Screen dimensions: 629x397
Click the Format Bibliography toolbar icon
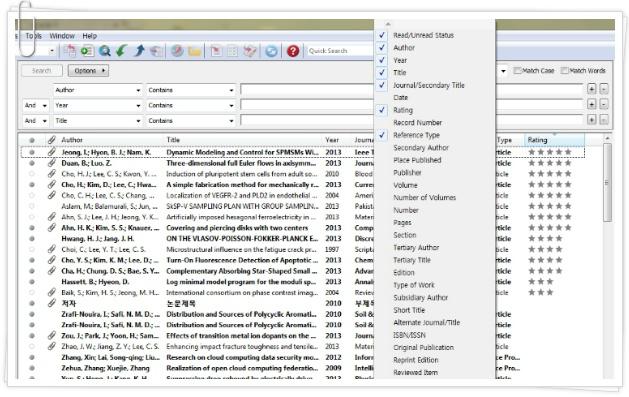coord(233,51)
